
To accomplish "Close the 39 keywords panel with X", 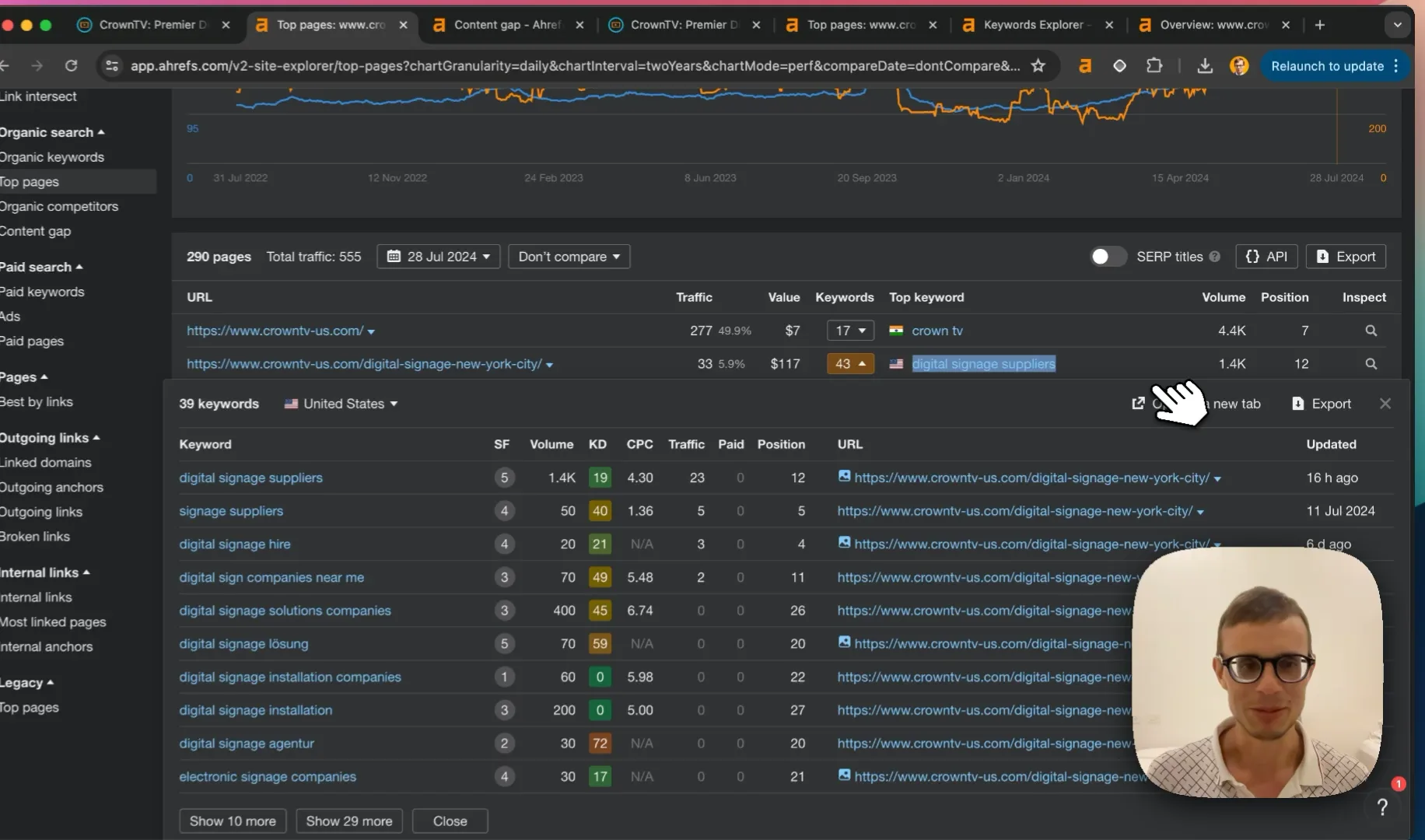I will click(1385, 404).
